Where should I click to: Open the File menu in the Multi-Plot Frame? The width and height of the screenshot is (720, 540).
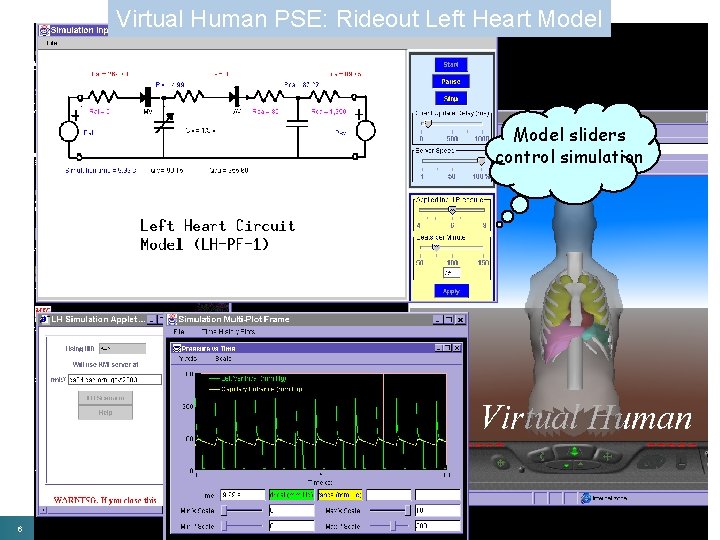179,332
